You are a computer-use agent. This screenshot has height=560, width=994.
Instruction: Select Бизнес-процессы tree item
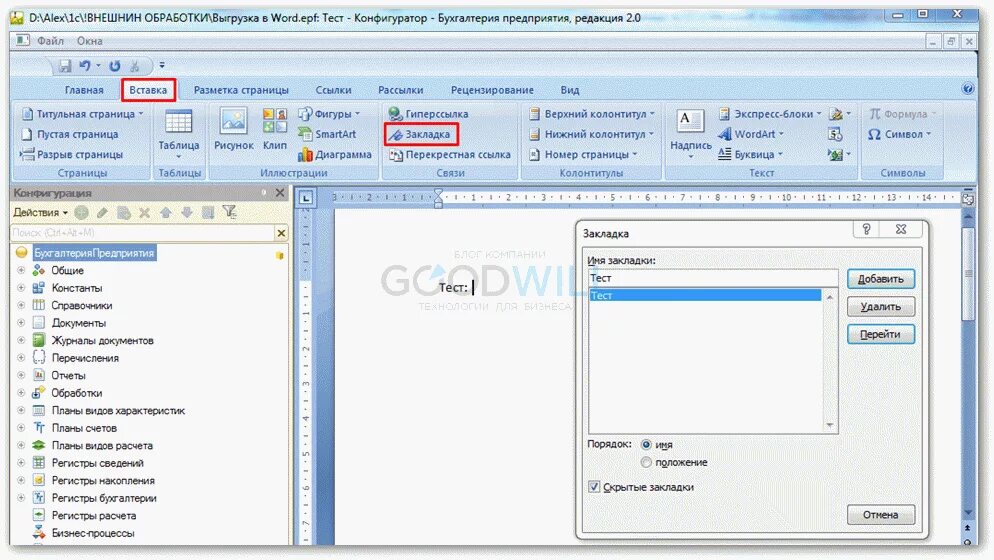point(93,533)
